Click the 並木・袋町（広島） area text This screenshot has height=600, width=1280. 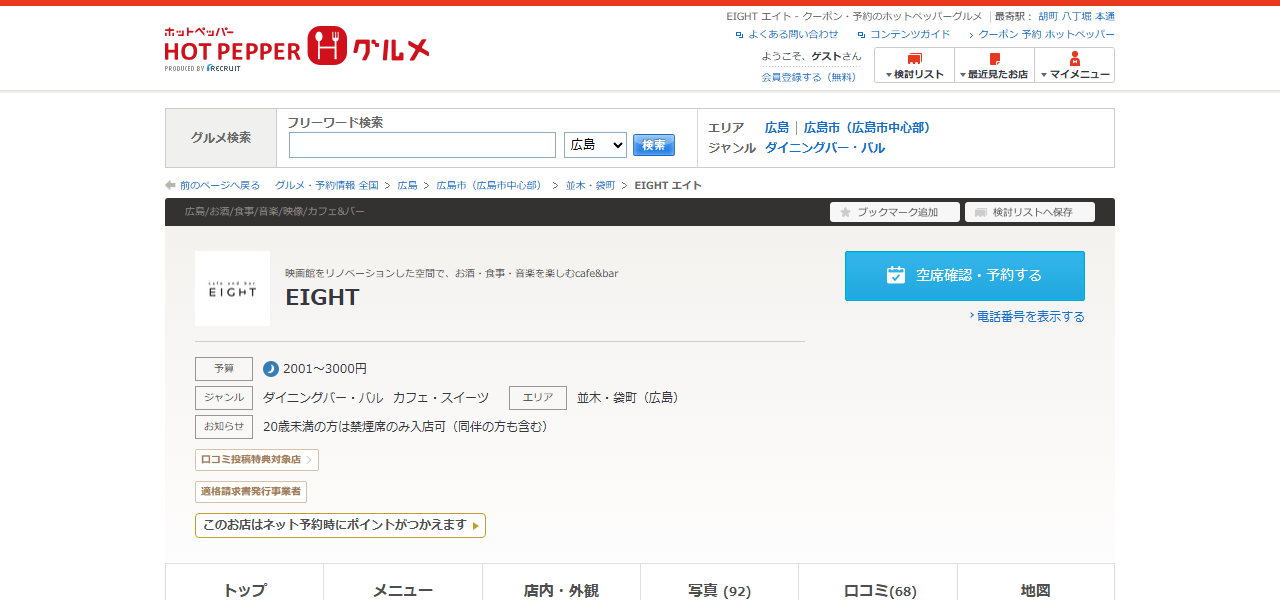click(x=631, y=398)
